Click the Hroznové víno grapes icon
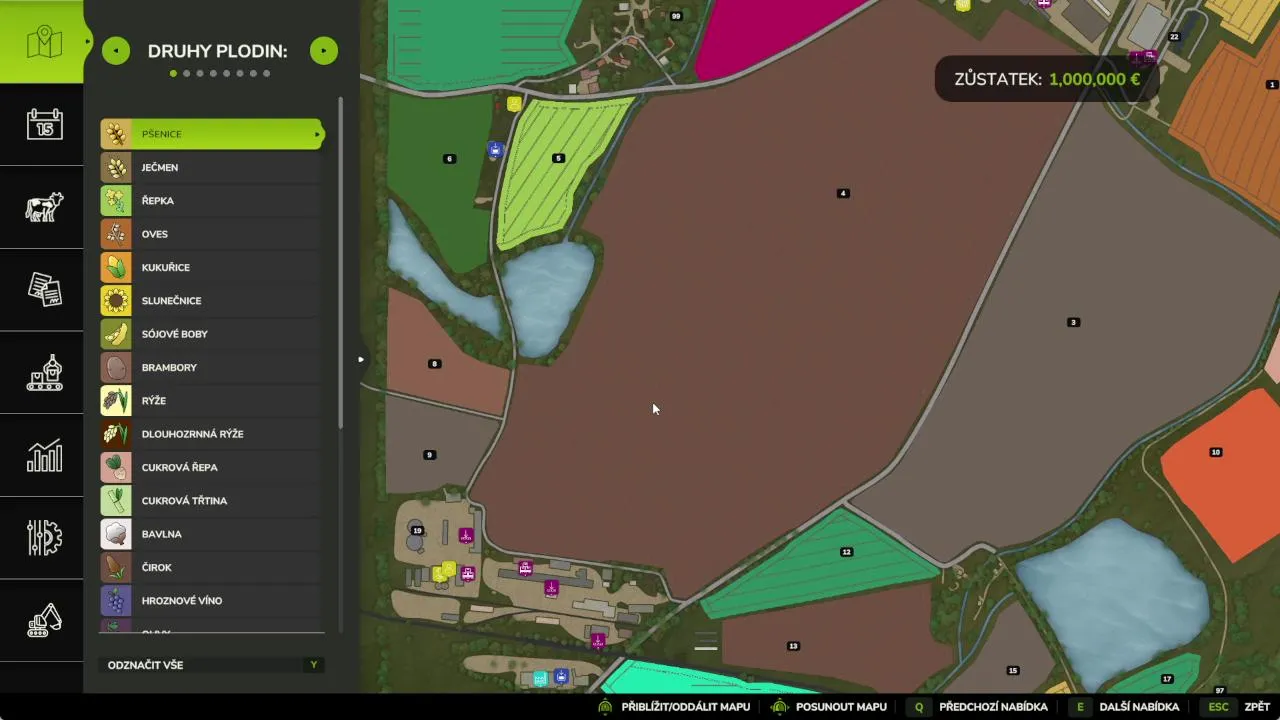 [116, 600]
